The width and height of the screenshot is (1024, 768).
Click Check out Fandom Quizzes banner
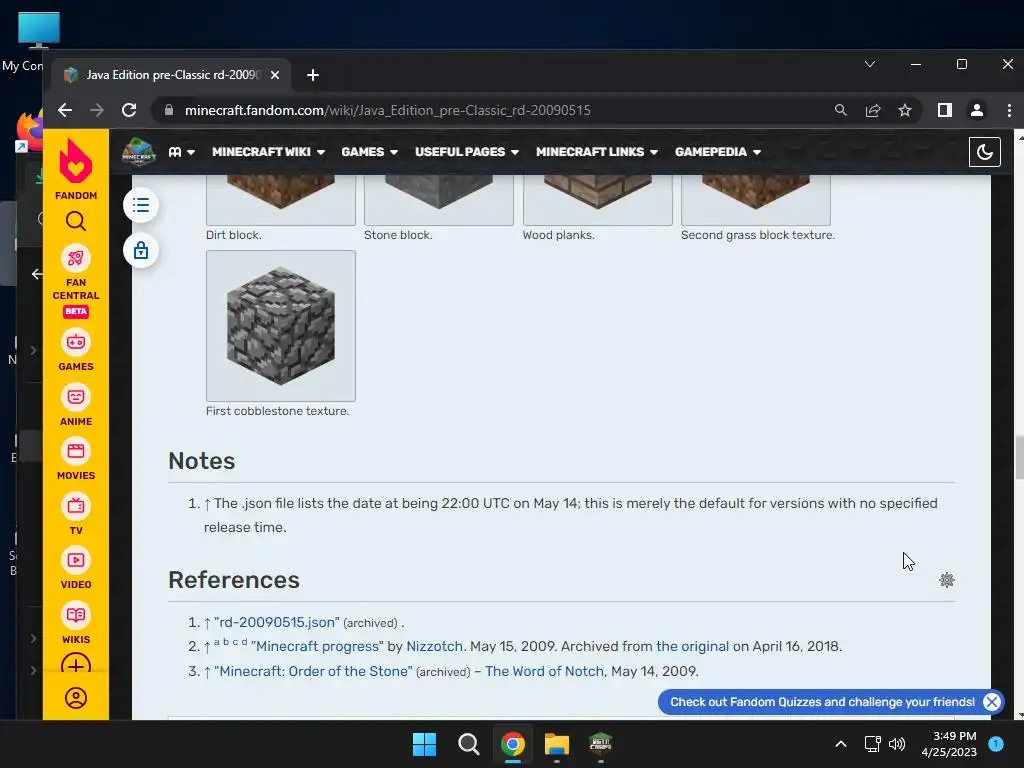click(x=822, y=702)
